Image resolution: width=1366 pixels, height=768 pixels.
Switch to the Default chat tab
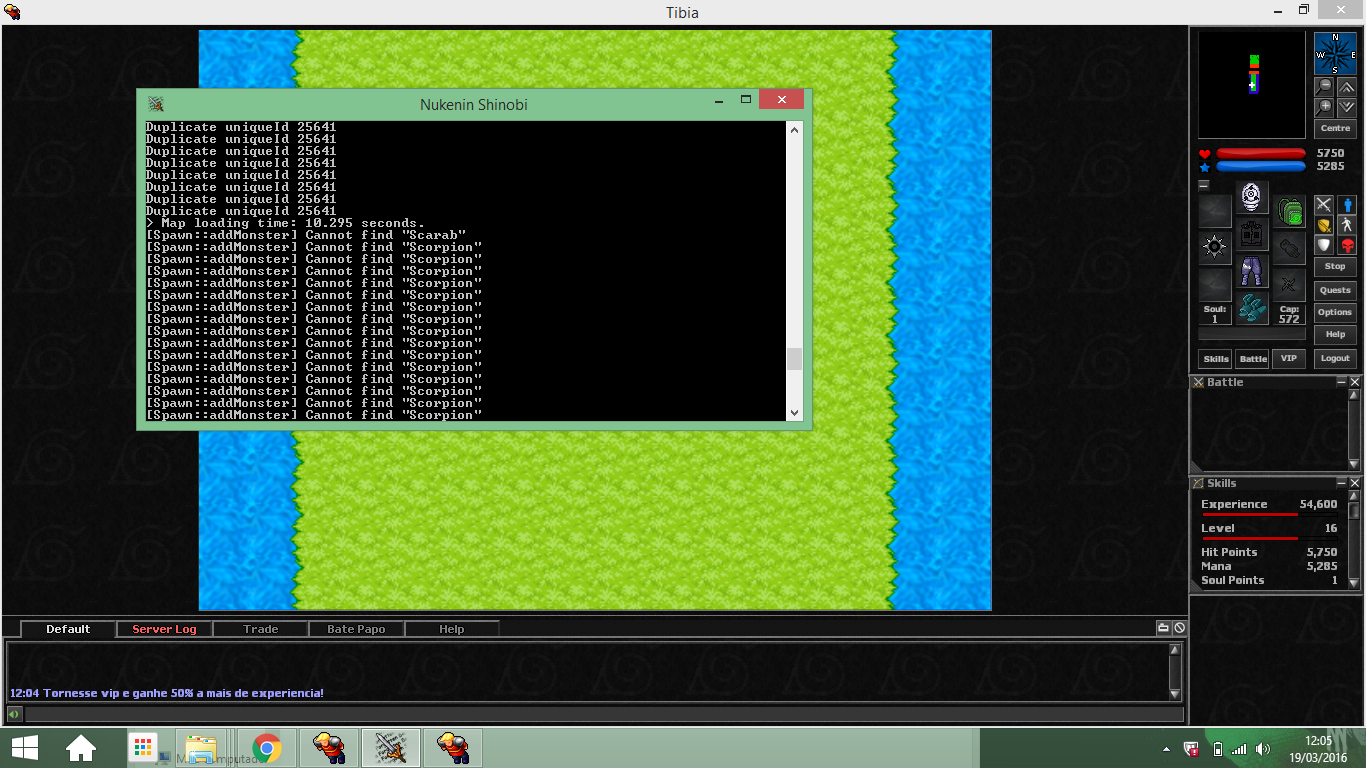click(x=68, y=629)
